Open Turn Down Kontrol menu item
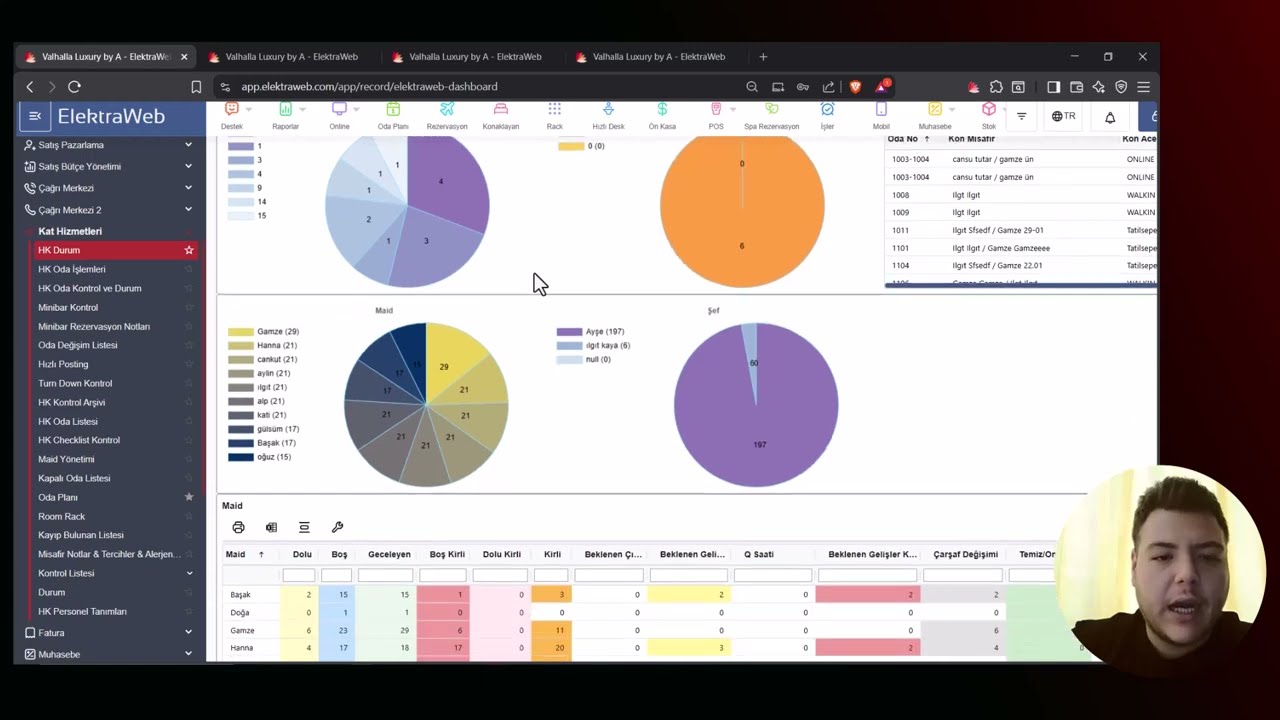 click(x=75, y=383)
